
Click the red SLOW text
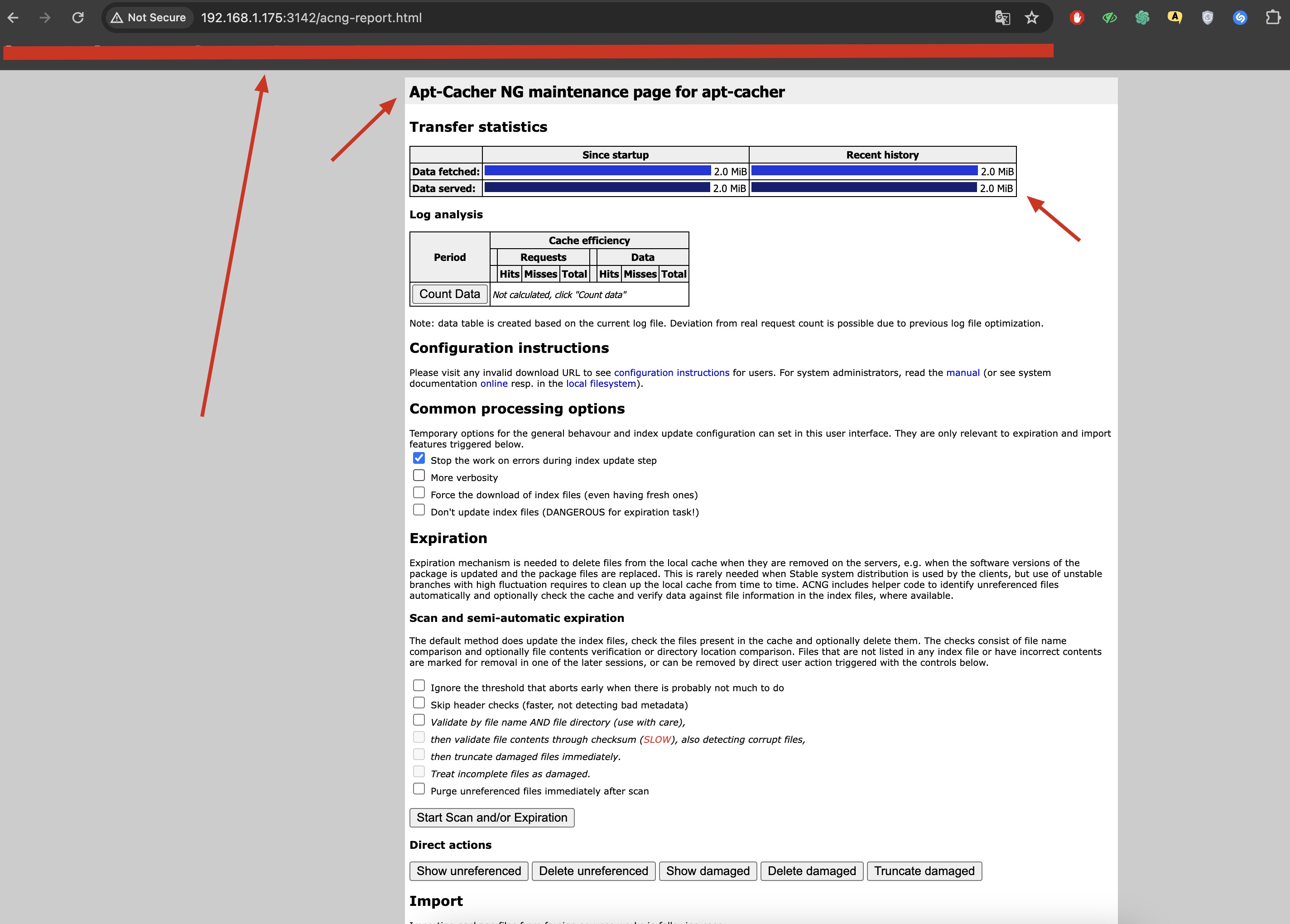coord(657,740)
